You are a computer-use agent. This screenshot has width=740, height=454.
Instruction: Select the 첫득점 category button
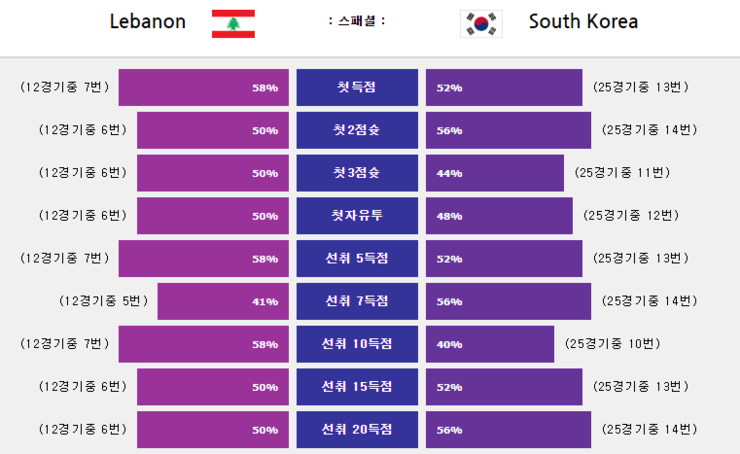tap(357, 87)
